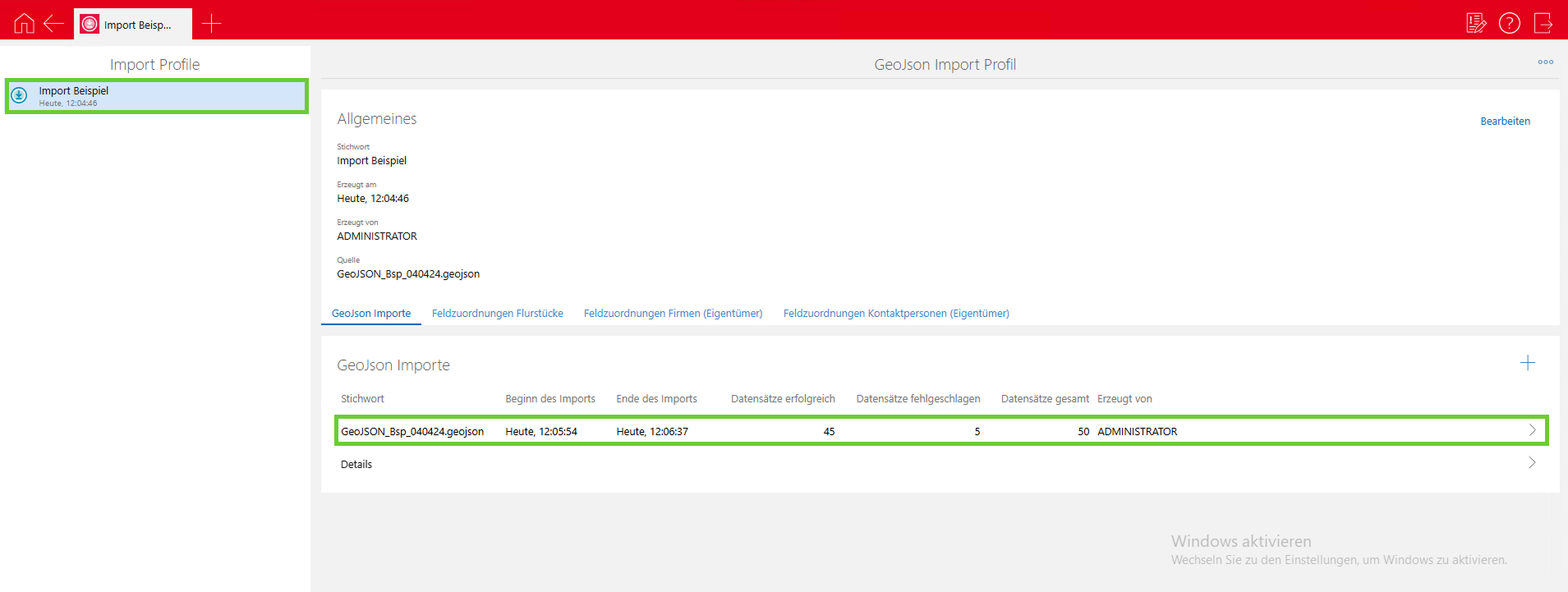Click the Allgemeines section heading
Image resolution: width=1568 pixels, height=592 pixels.
tap(377, 119)
